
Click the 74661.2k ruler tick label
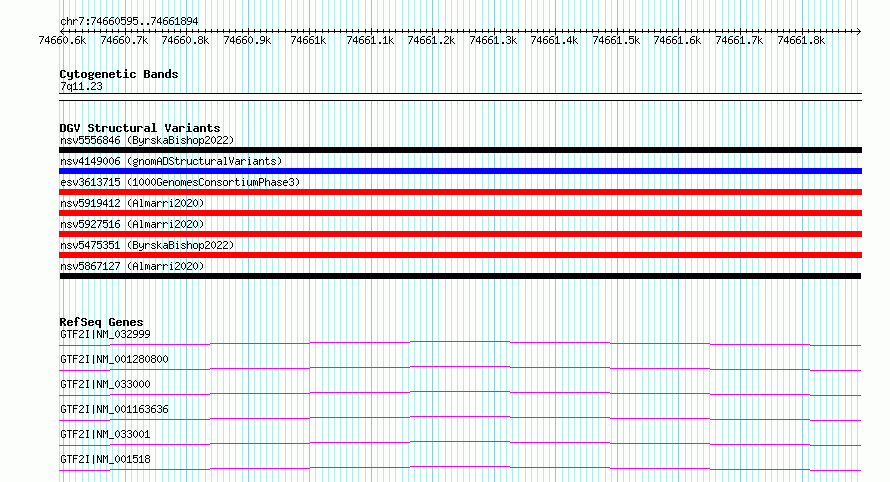431,40
